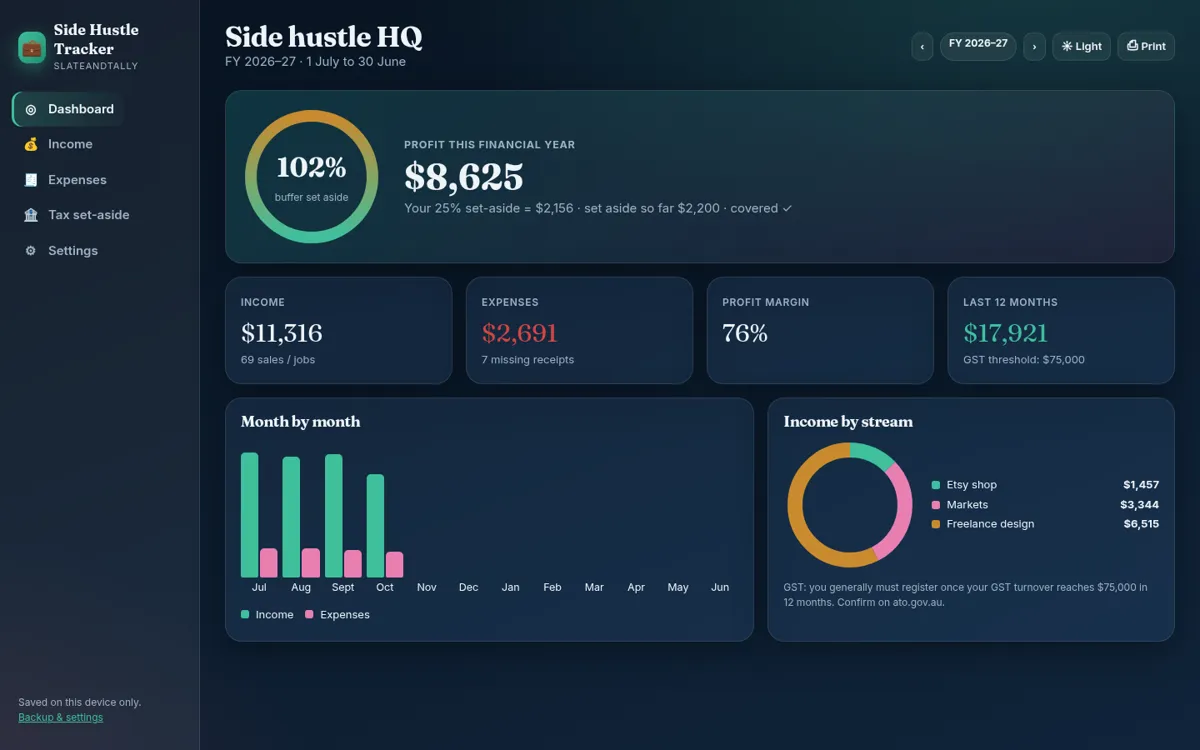Screen dimensions: 1200x750
Task: Click the October expenses bar
Action: 395,565
